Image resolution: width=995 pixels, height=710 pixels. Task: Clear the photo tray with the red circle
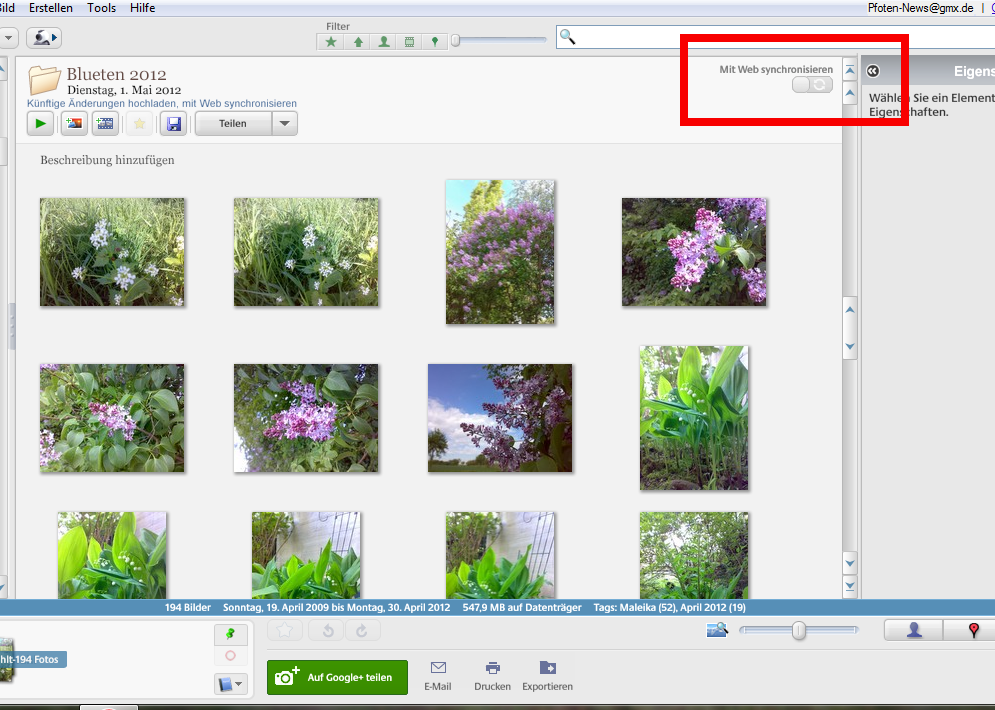pos(230,655)
